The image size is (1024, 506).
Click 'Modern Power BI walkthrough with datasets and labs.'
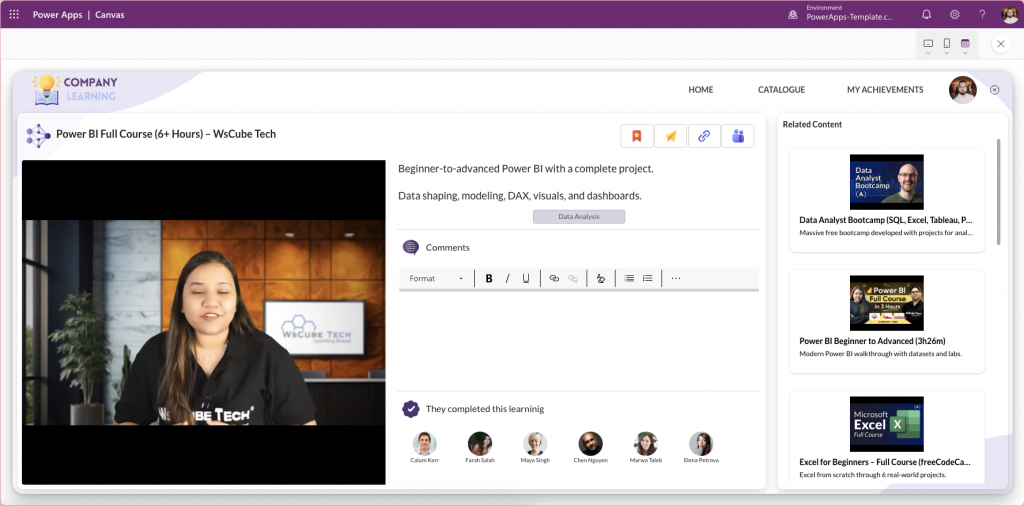[881, 353]
